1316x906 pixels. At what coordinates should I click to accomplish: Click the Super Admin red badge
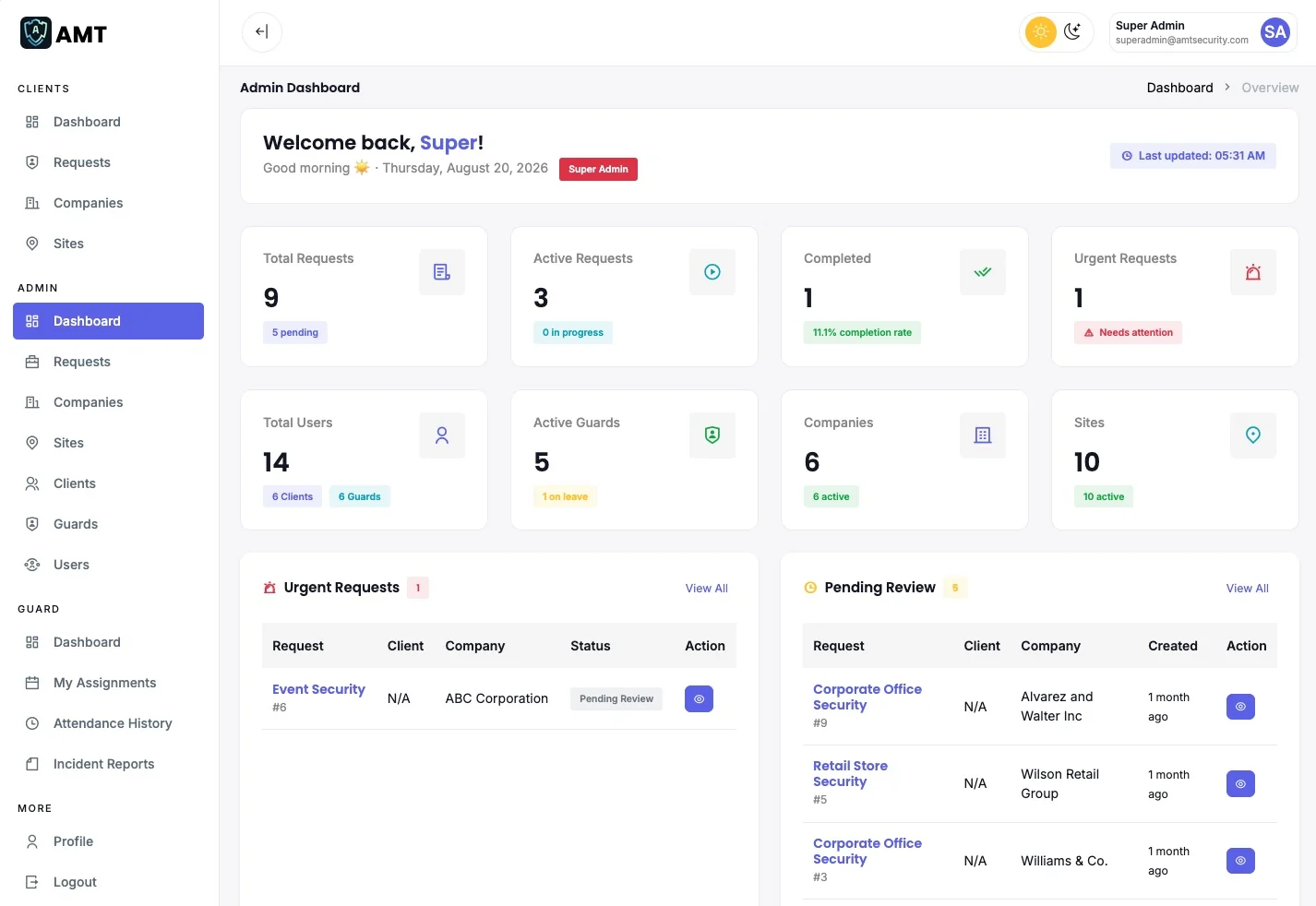click(598, 169)
